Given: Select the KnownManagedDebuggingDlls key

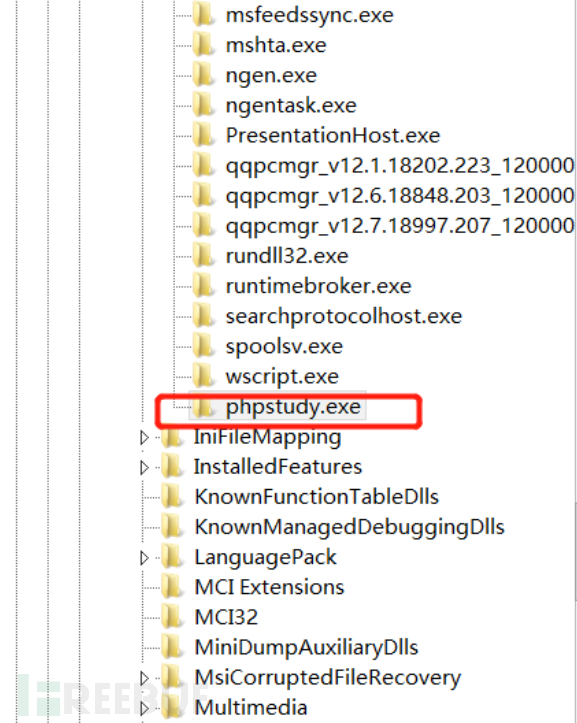Looking at the screenshot, I should [350, 527].
